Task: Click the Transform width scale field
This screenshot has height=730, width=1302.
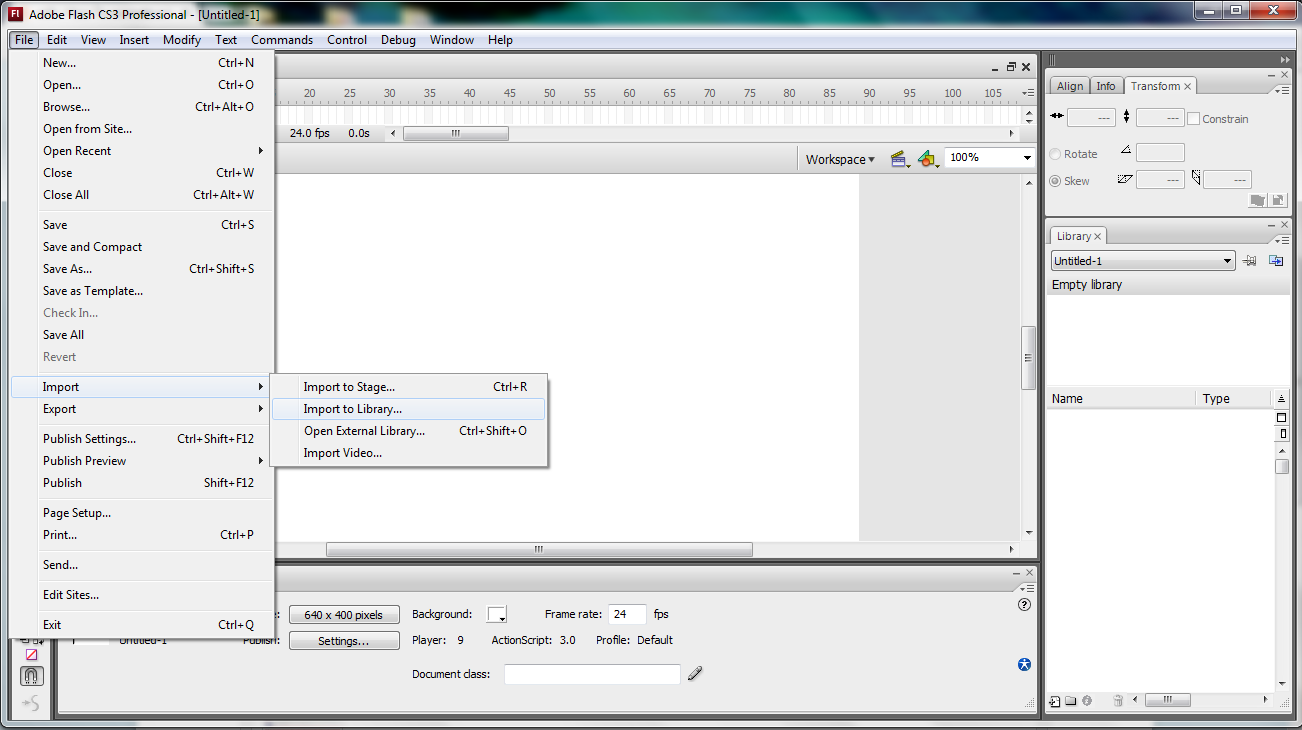Action: pos(1091,118)
